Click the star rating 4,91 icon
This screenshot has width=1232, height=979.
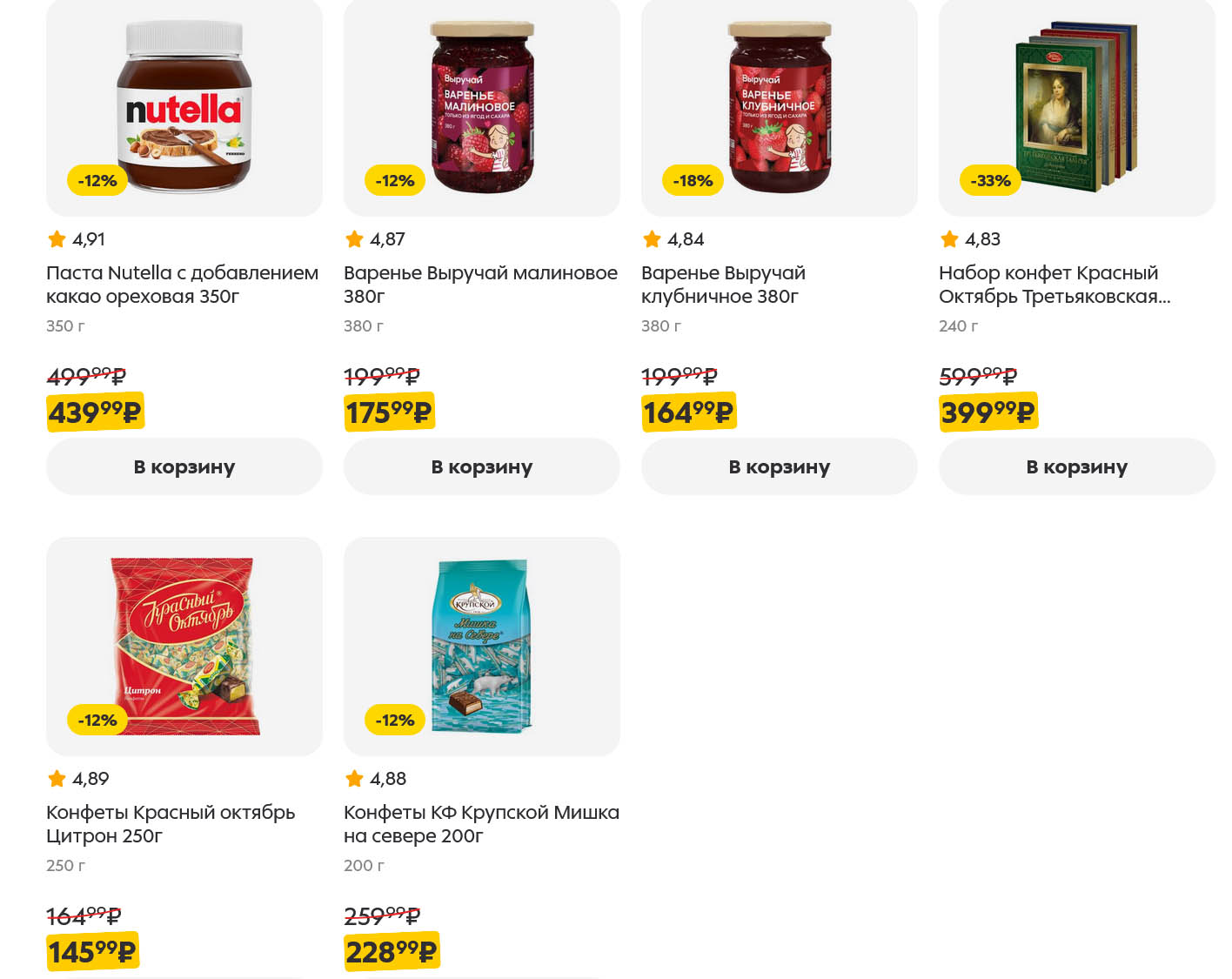(x=57, y=239)
